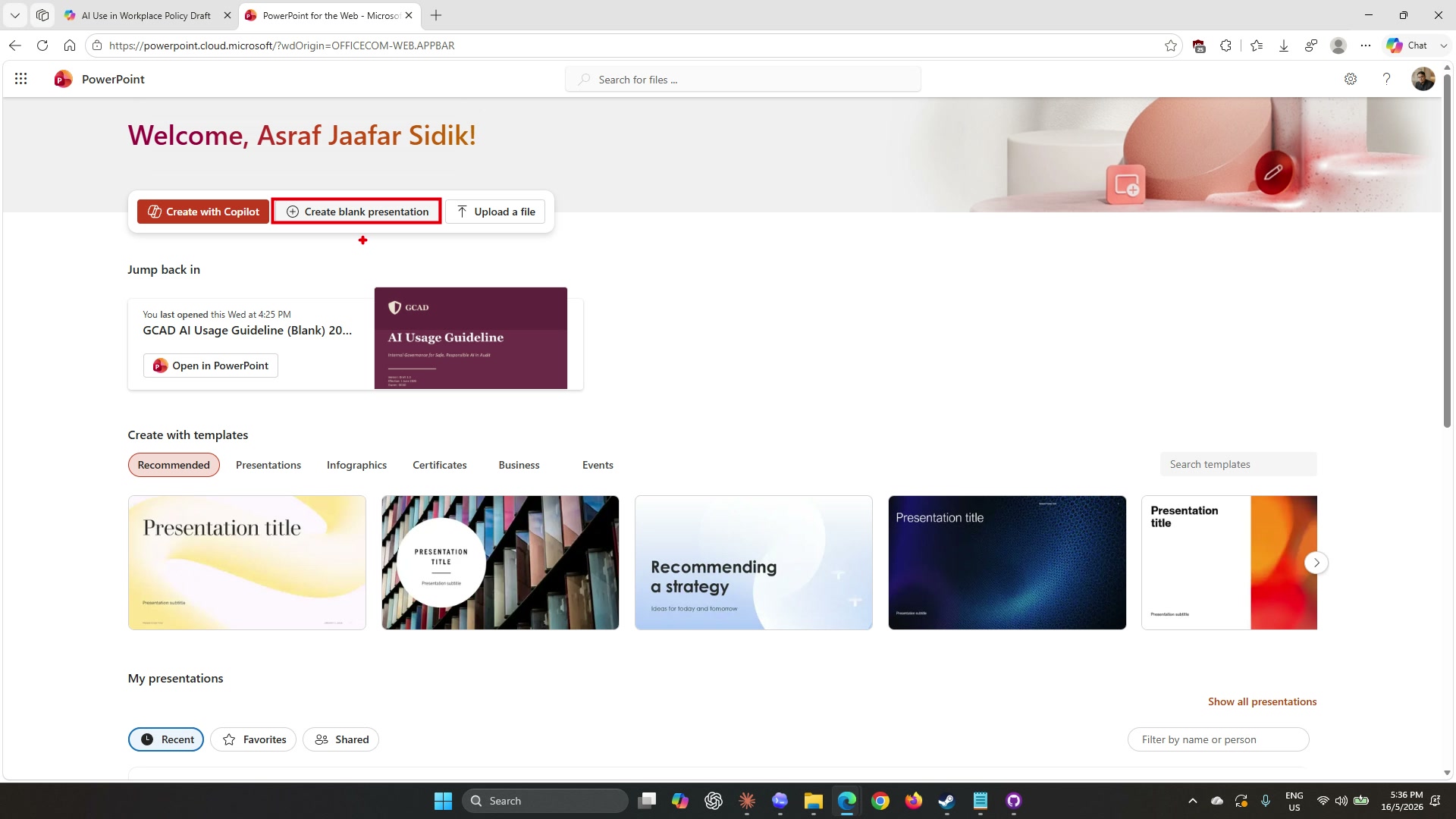
Task: Show hidden system tray icons chevron
Action: [x=1192, y=801]
